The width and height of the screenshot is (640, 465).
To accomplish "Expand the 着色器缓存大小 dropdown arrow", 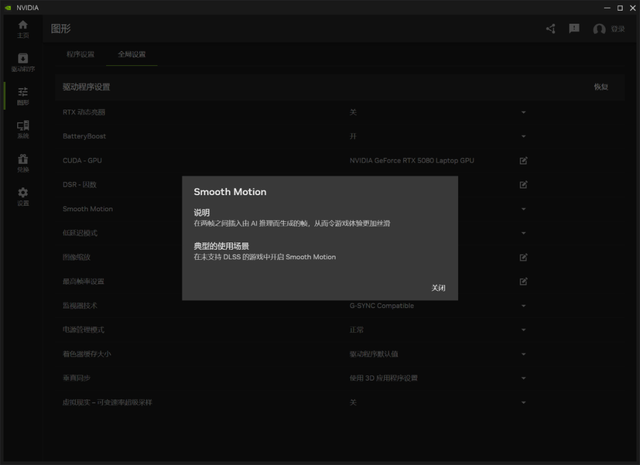I will pos(523,354).
